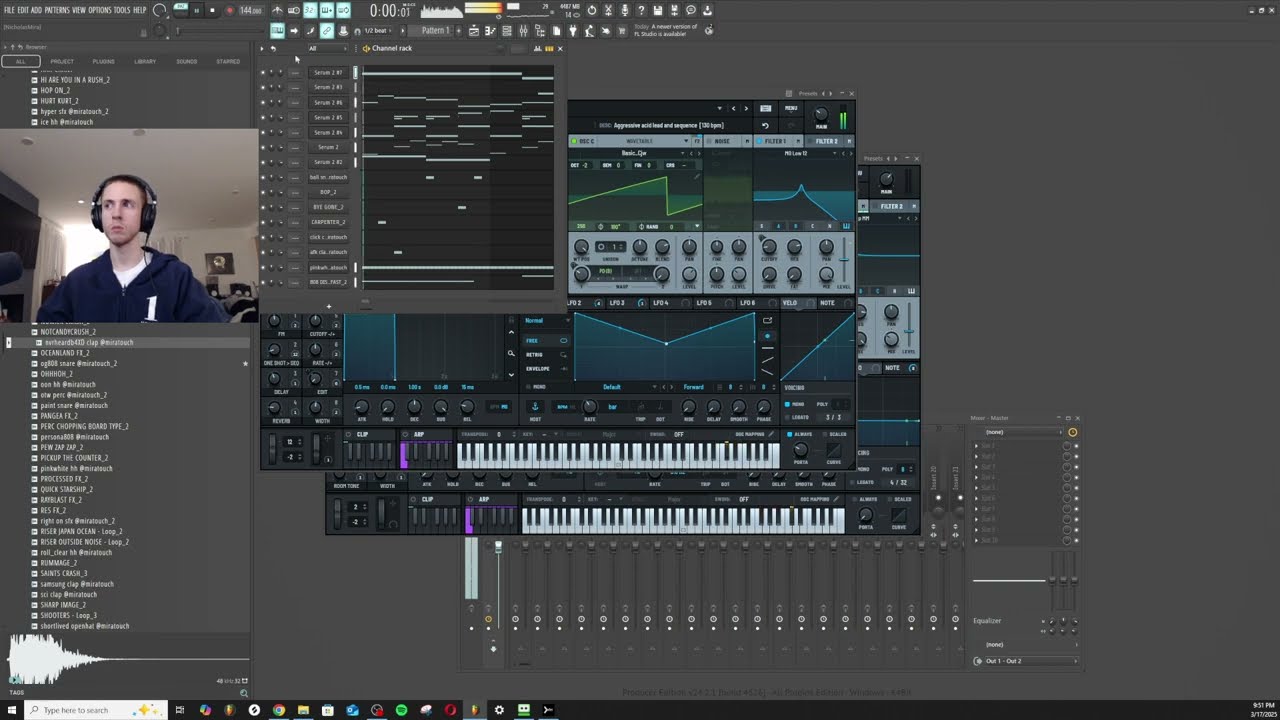
Task: Click the download arrow icon in toolbar
Action: pyautogui.click(x=707, y=10)
